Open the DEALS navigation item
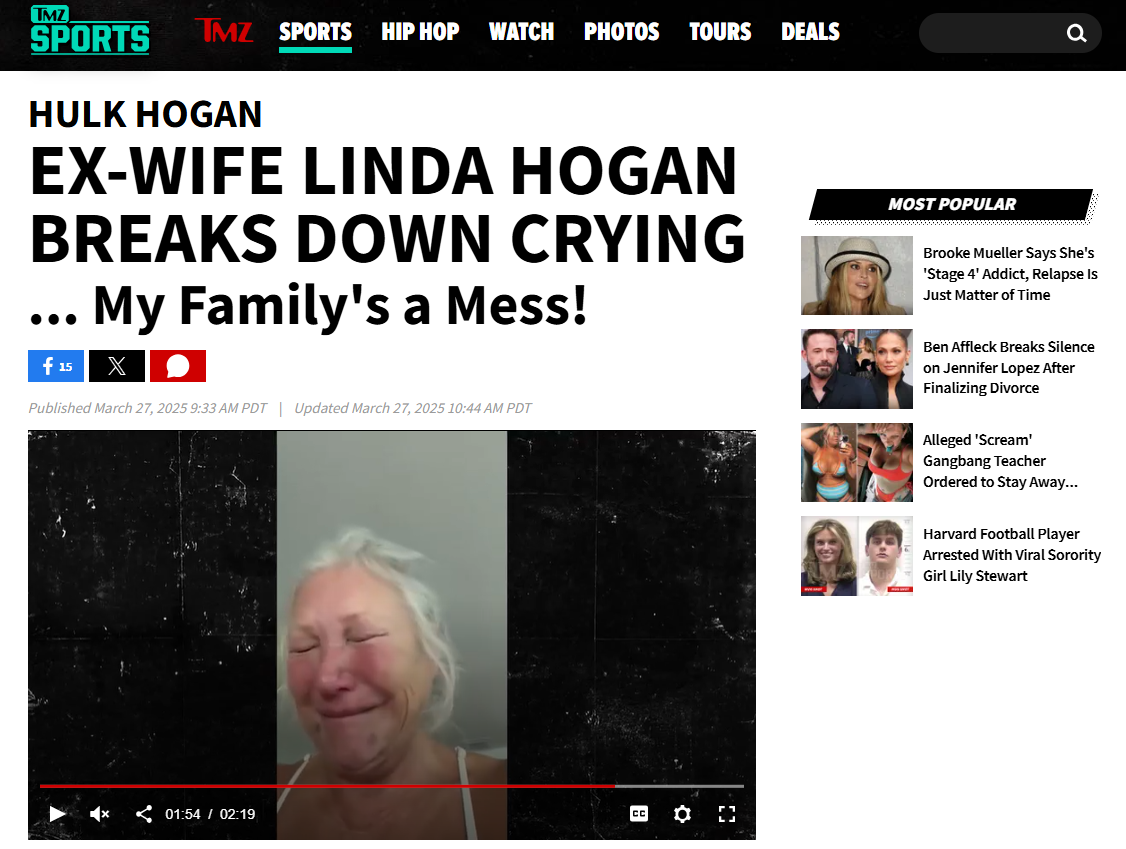1126x849 pixels. click(x=810, y=32)
